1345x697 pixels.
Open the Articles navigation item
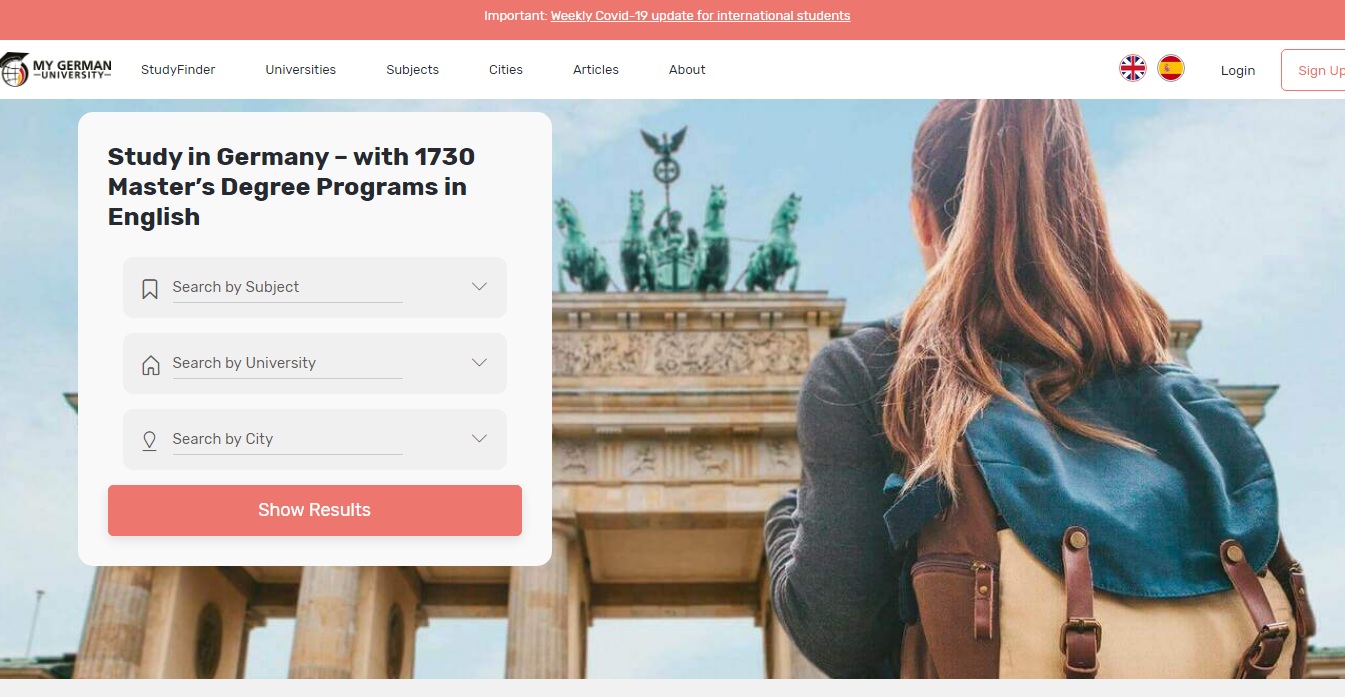coord(596,70)
